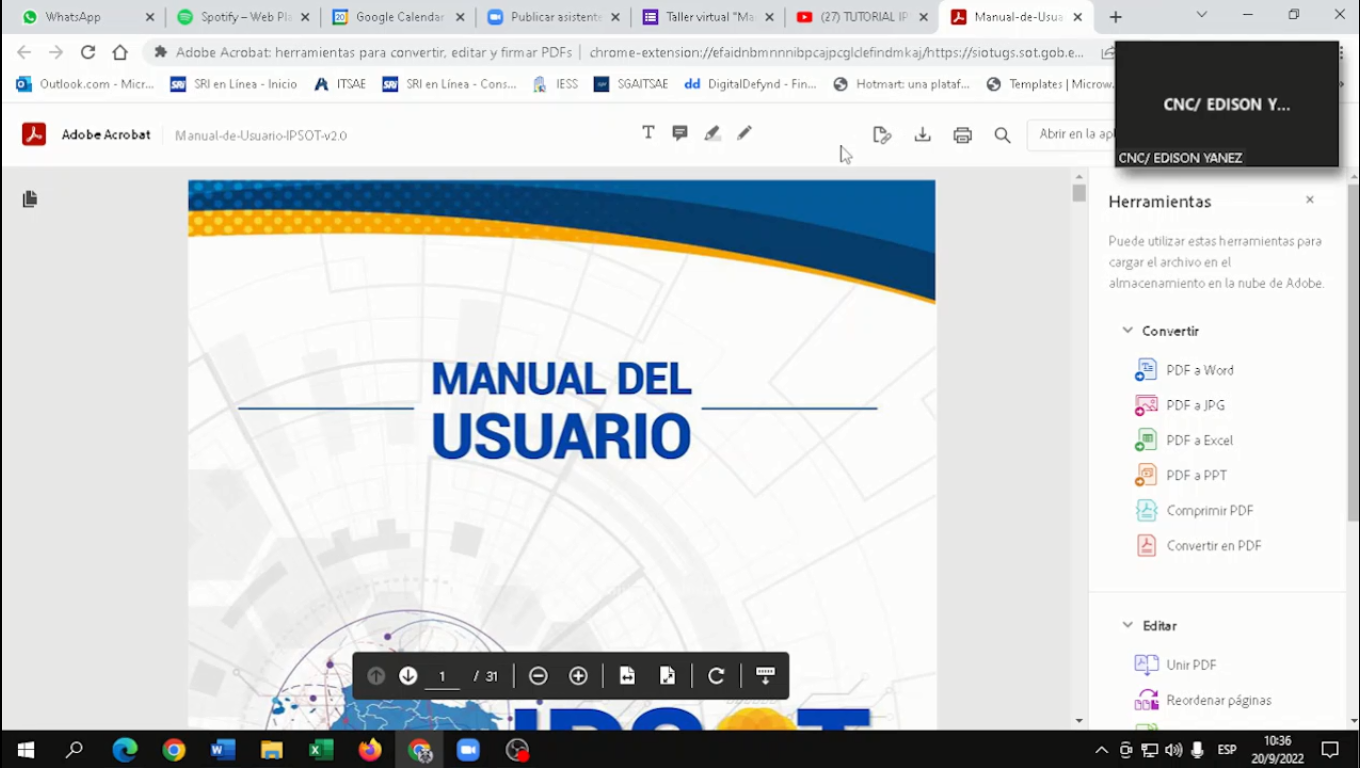The height and width of the screenshot is (768, 1360).
Task: Switch to the Spotify Web Player tab
Action: tap(238, 17)
